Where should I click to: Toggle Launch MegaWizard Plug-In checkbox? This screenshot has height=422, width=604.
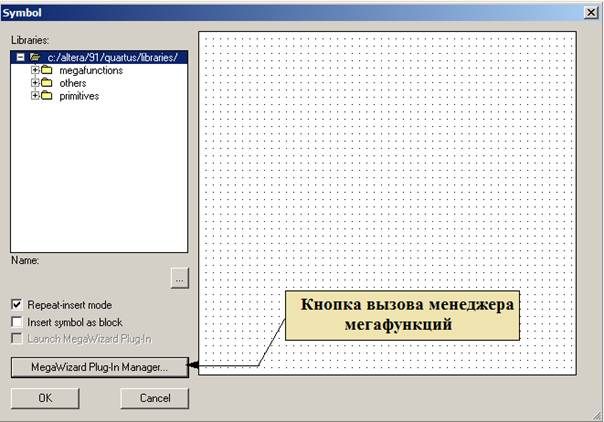pyautogui.click(x=17, y=339)
